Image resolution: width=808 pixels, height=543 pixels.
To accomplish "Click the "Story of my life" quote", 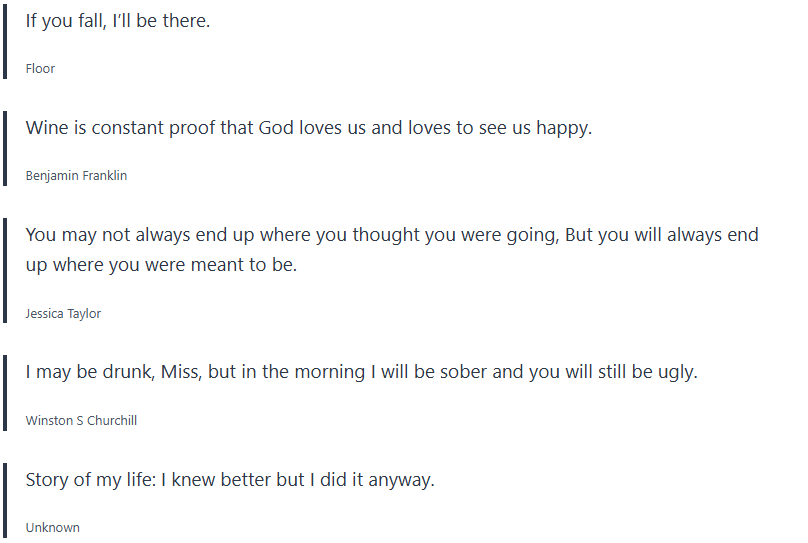I will pos(230,480).
